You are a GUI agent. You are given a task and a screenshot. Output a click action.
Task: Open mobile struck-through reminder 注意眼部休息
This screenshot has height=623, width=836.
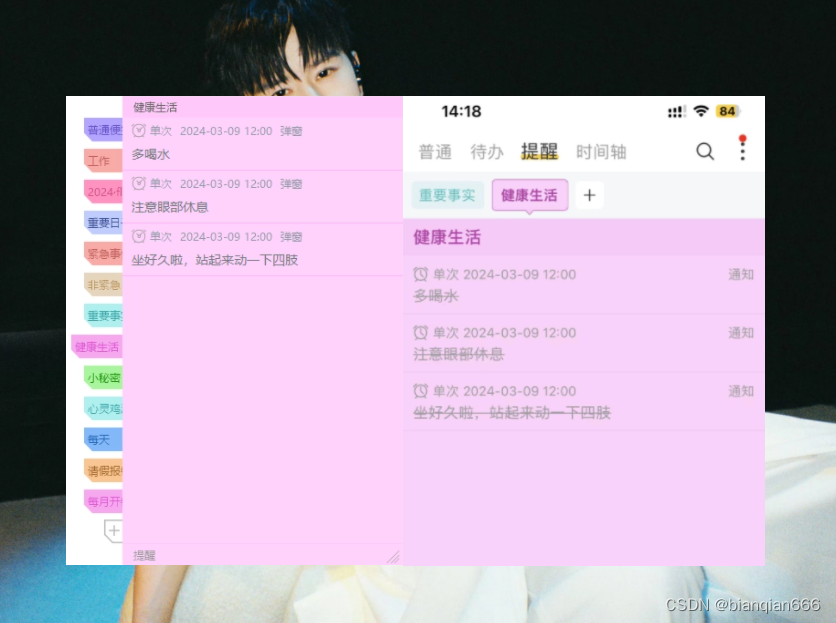(459, 354)
